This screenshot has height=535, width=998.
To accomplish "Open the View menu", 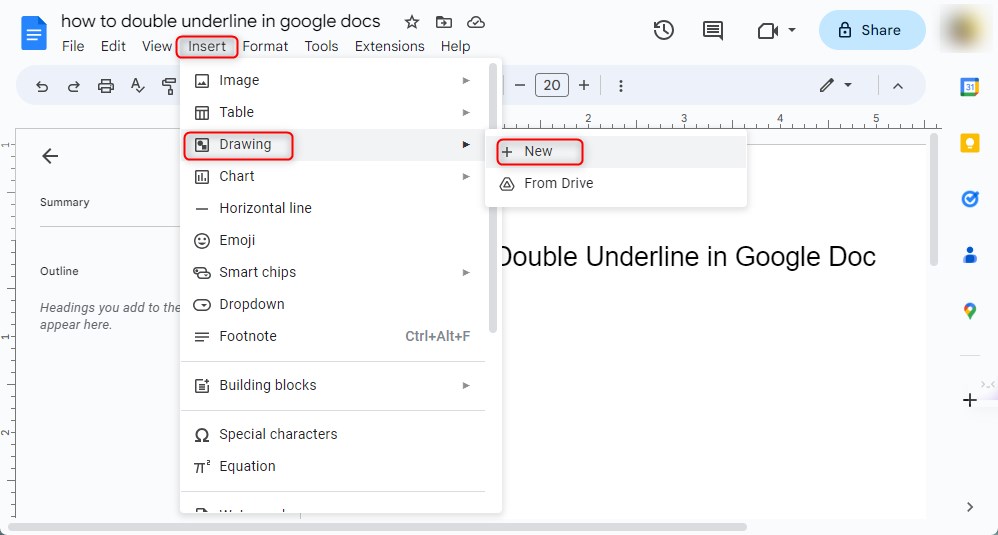I will pos(157,46).
